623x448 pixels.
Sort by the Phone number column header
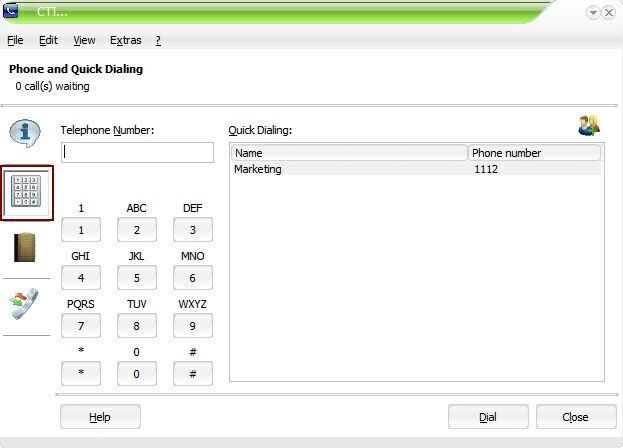point(534,153)
